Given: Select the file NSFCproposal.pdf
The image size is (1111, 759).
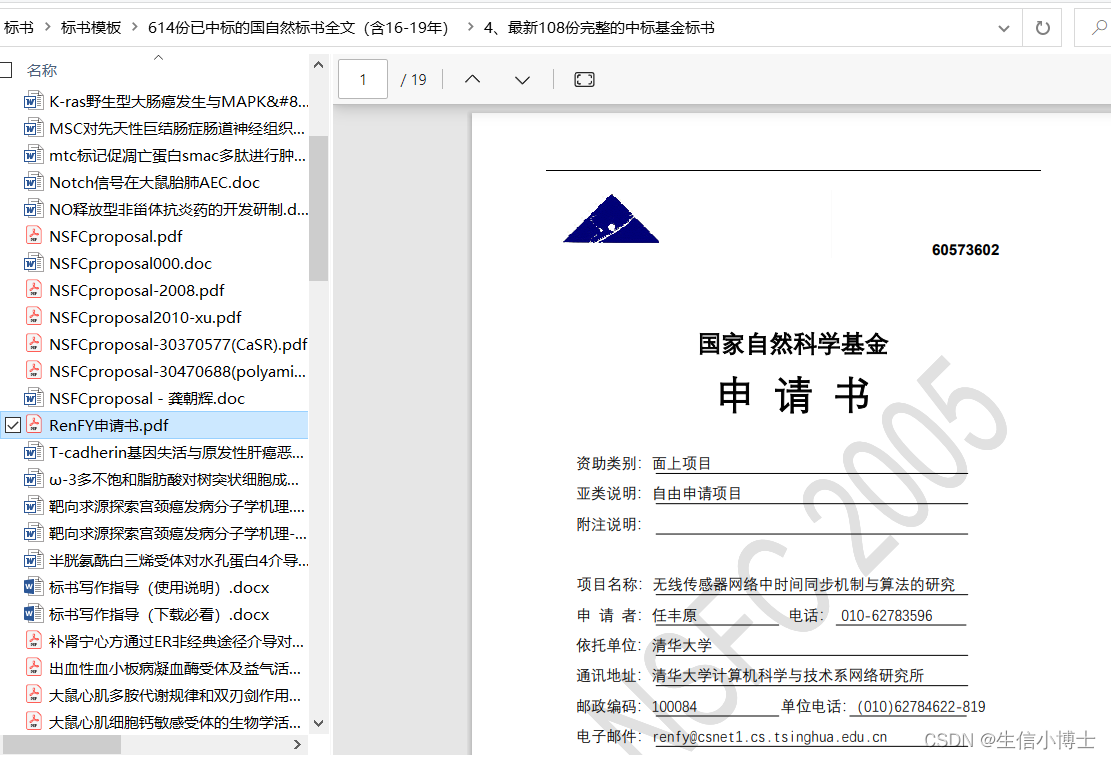Looking at the screenshot, I should point(115,236).
